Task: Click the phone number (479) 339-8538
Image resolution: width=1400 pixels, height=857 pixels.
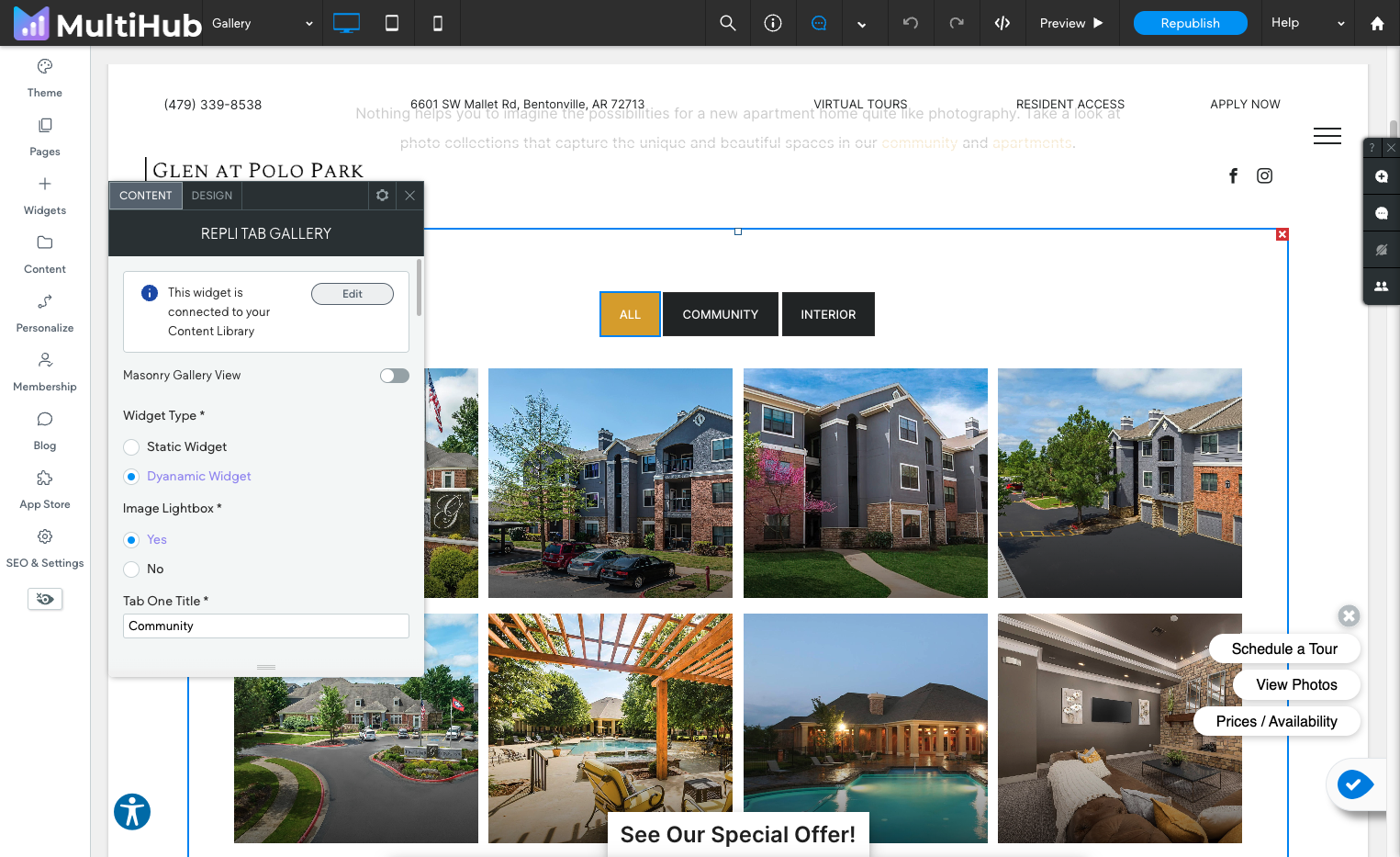Action: [x=213, y=105]
